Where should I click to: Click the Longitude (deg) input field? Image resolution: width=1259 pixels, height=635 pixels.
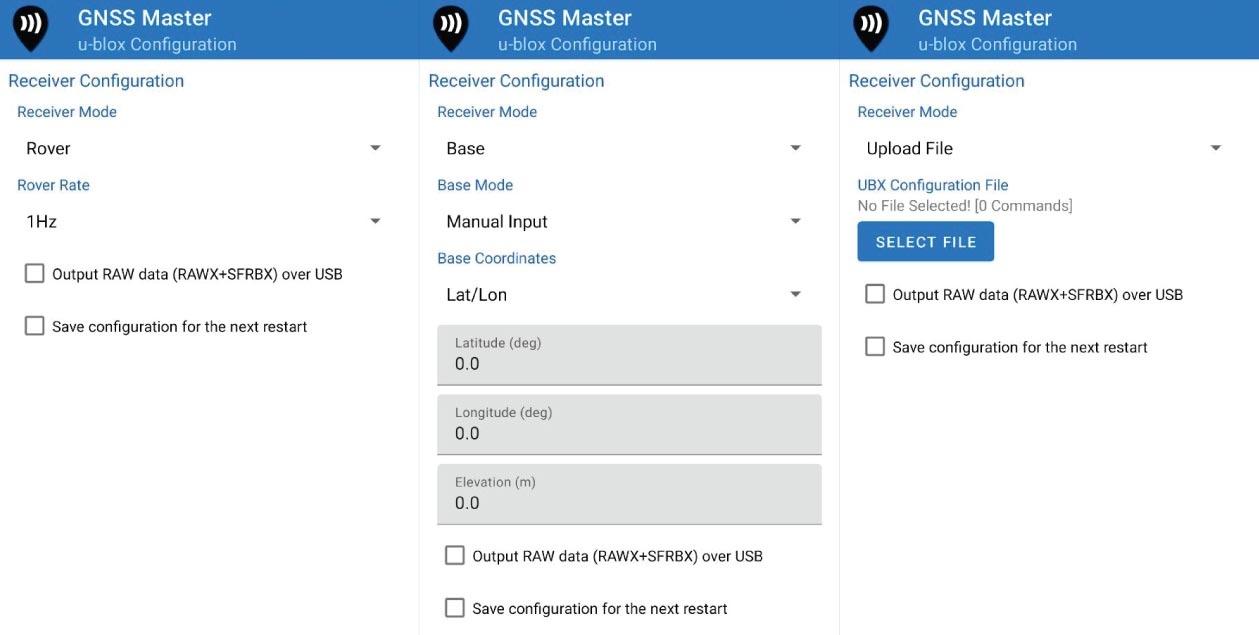pyautogui.click(x=629, y=425)
